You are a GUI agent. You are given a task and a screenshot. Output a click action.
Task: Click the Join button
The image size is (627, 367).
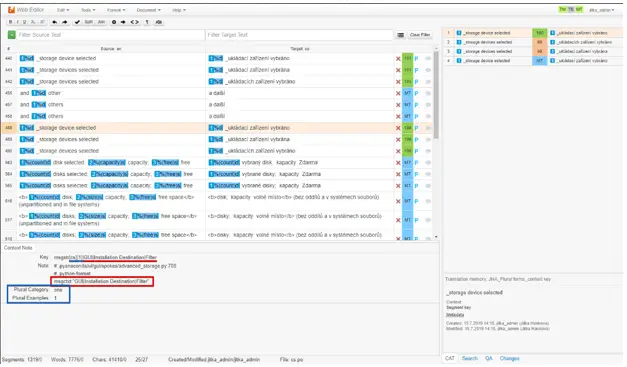coord(101,22)
